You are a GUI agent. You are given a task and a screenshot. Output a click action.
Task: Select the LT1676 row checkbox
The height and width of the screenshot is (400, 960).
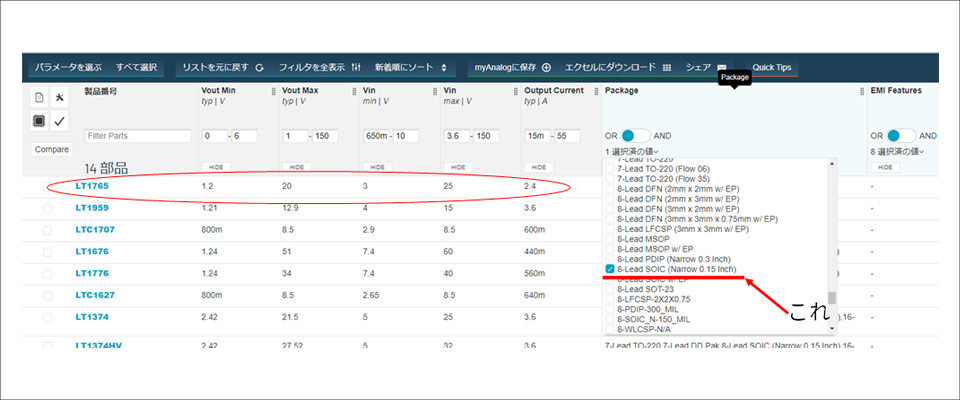(47, 252)
